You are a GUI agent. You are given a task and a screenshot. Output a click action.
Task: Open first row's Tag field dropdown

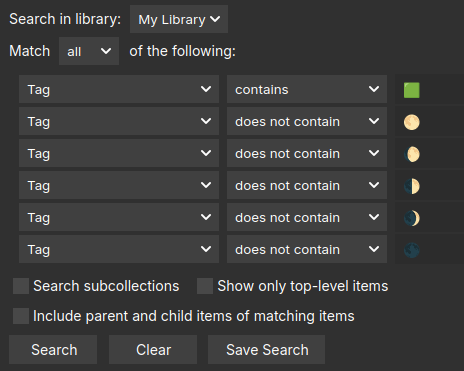[x=119, y=89]
